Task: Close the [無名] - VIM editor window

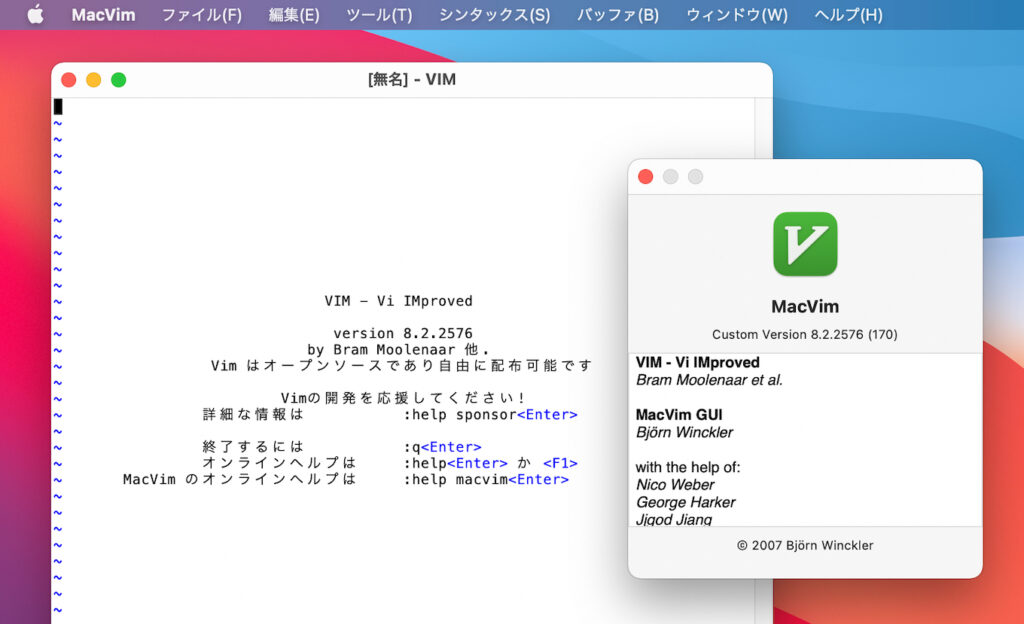Action: [69, 80]
